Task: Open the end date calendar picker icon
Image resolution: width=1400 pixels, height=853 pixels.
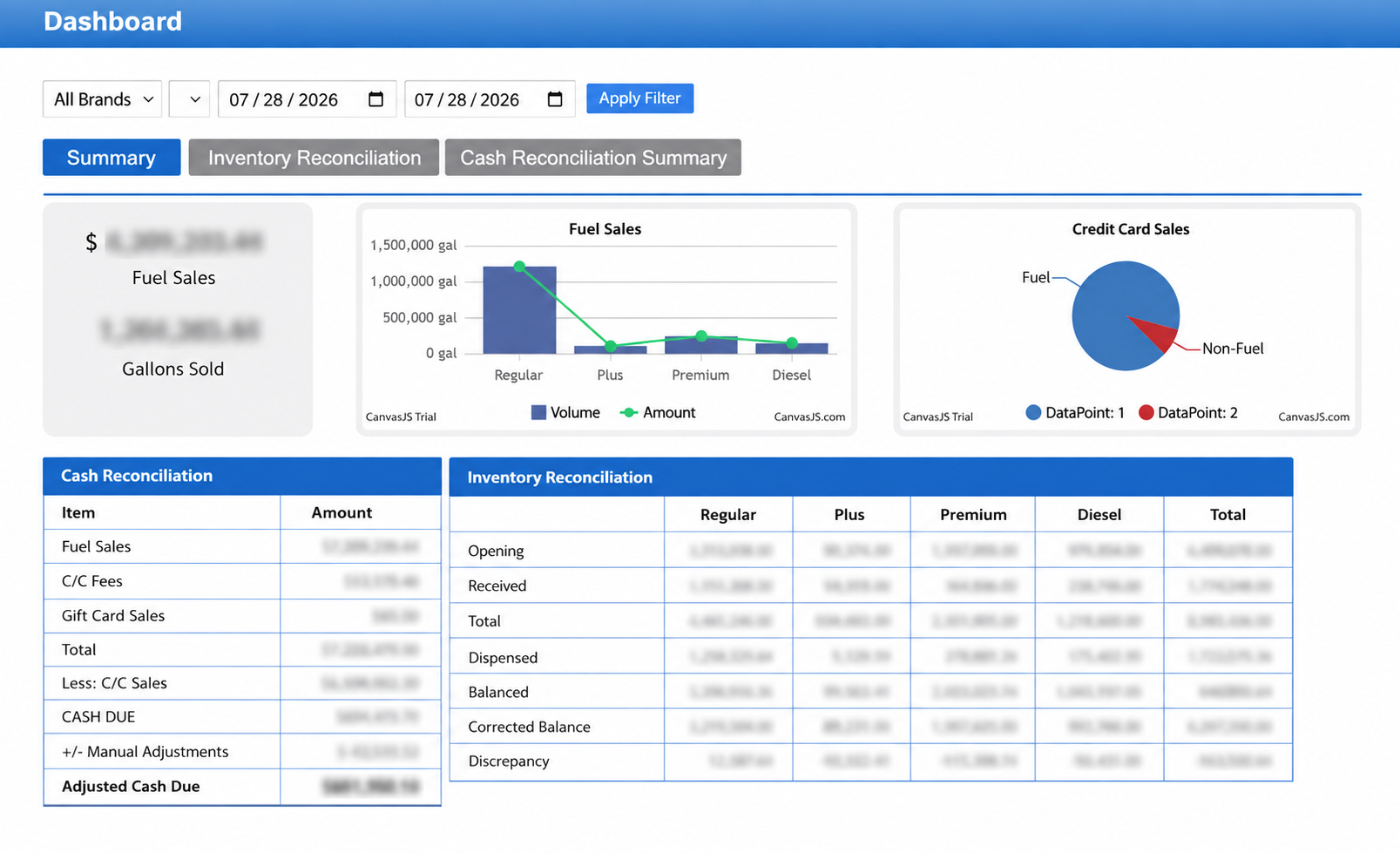Action: pyautogui.click(x=555, y=99)
